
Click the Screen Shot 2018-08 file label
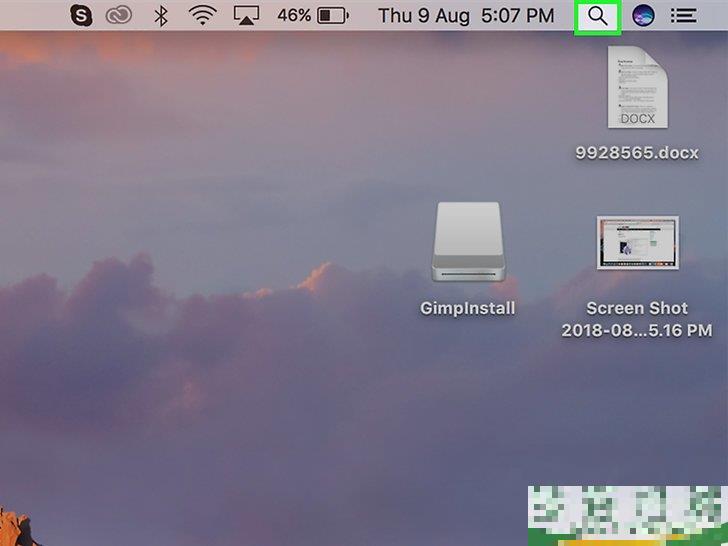tap(637, 319)
